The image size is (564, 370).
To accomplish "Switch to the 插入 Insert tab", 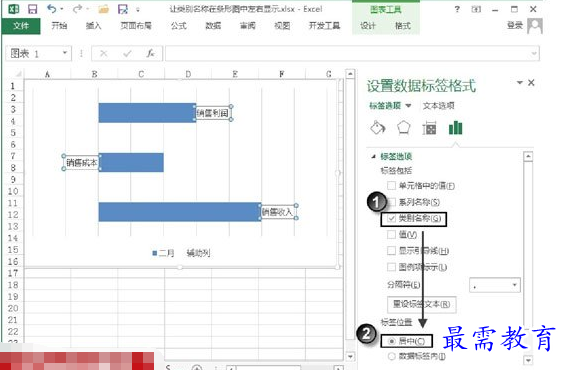I will (94, 26).
